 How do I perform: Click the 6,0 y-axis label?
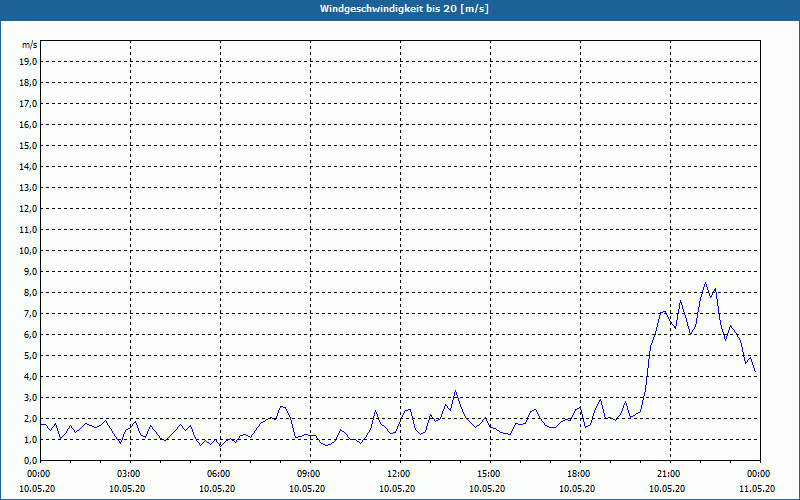30,334
